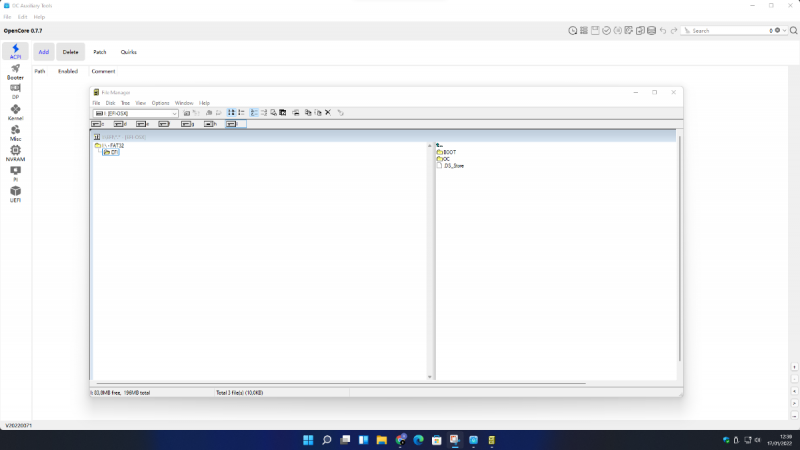This screenshot has width=800, height=450.
Task: Open the UEFI section in sidebar
Action: (15, 194)
